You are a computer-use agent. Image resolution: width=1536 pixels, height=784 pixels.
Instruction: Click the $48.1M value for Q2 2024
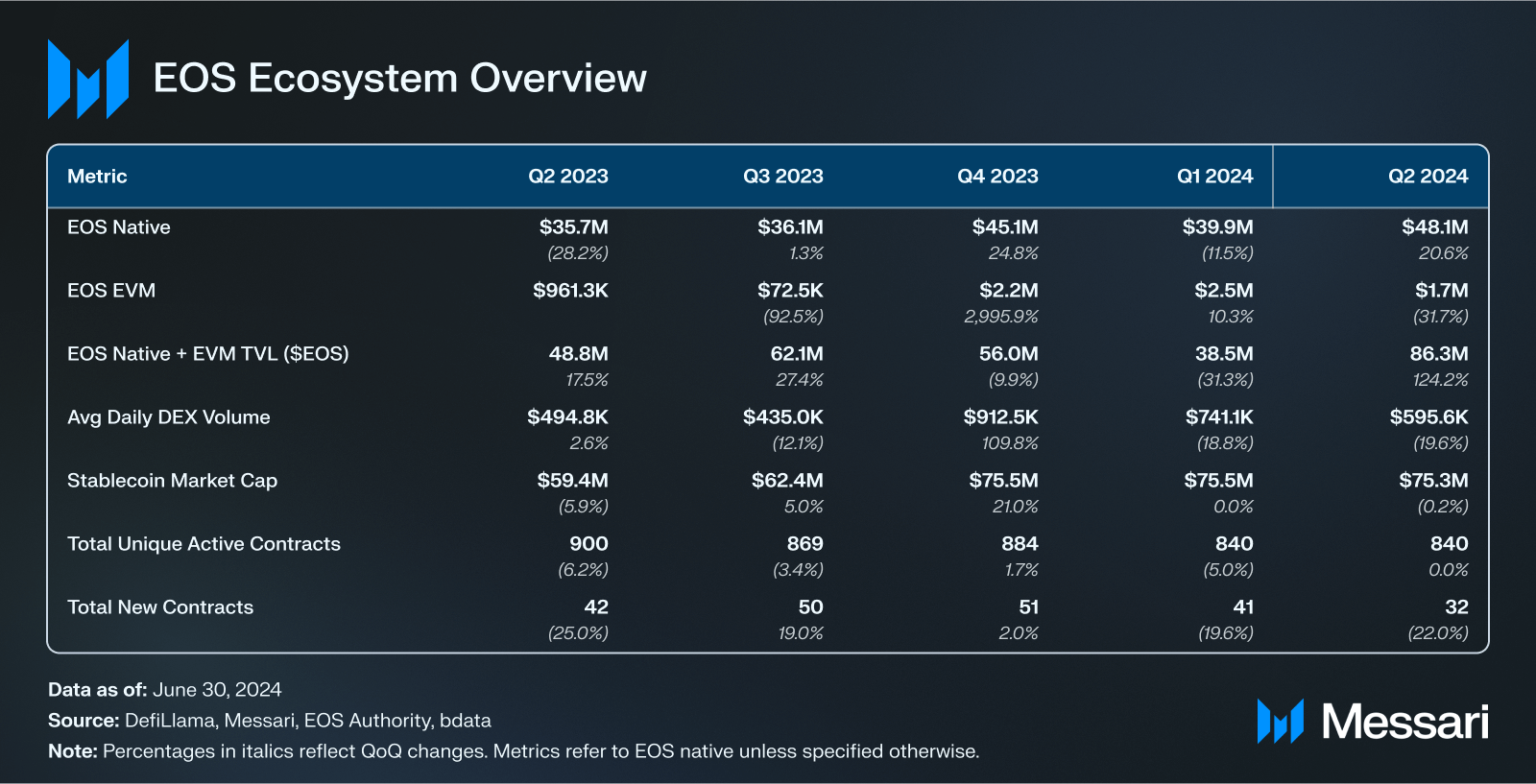(1434, 227)
